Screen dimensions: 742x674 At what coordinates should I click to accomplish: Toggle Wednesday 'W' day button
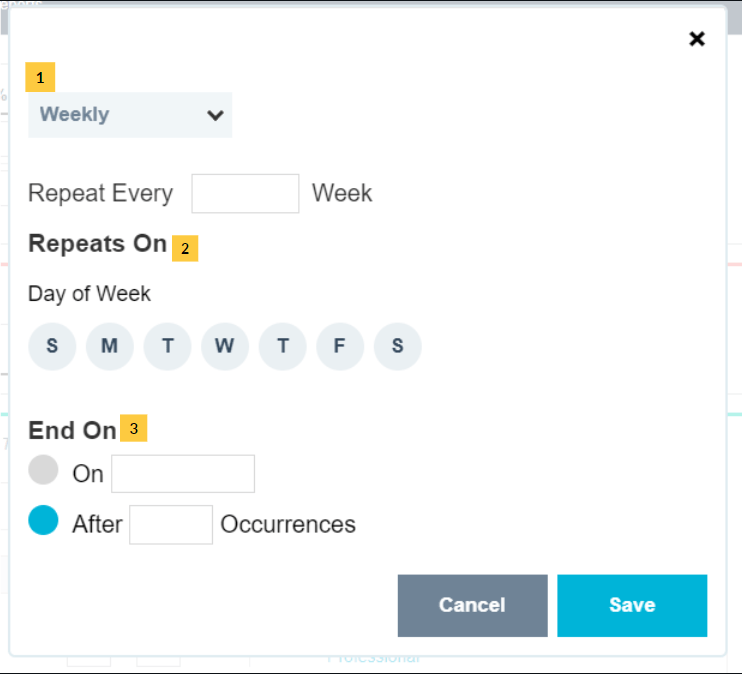pos(225,347)
